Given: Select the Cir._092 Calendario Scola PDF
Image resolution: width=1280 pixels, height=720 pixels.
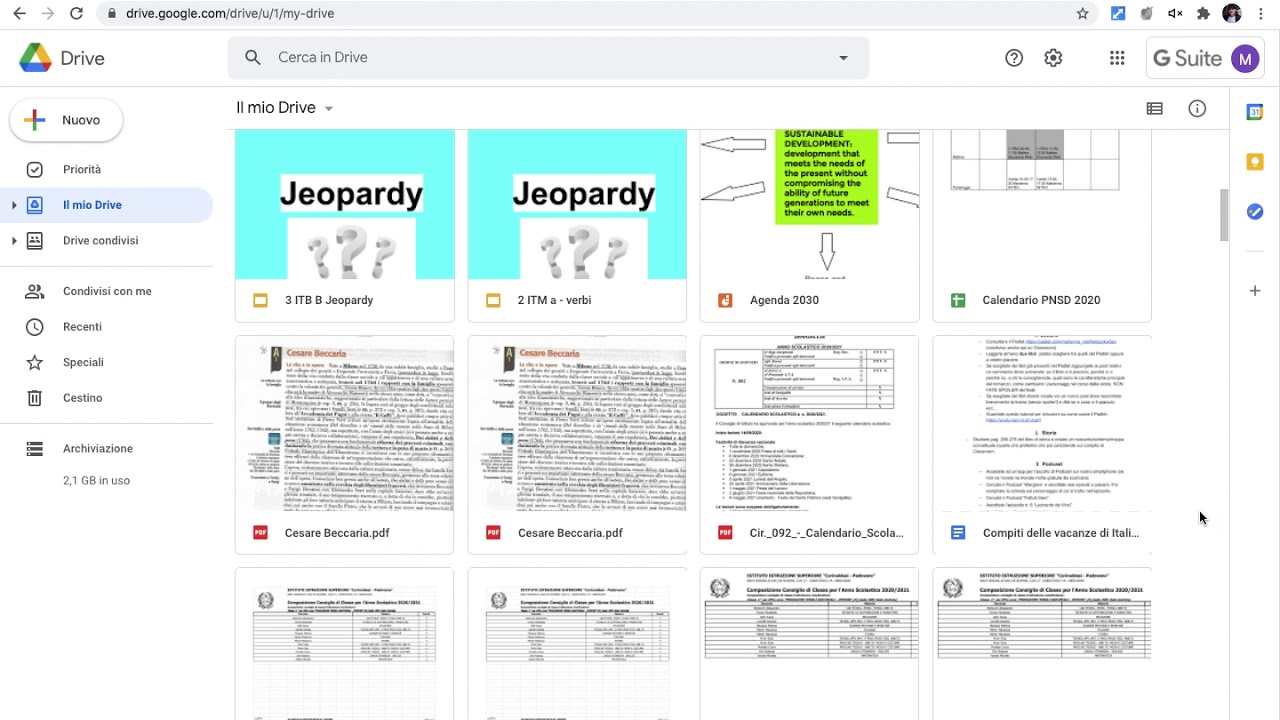Looking at the screenshot, I should 809,445.
